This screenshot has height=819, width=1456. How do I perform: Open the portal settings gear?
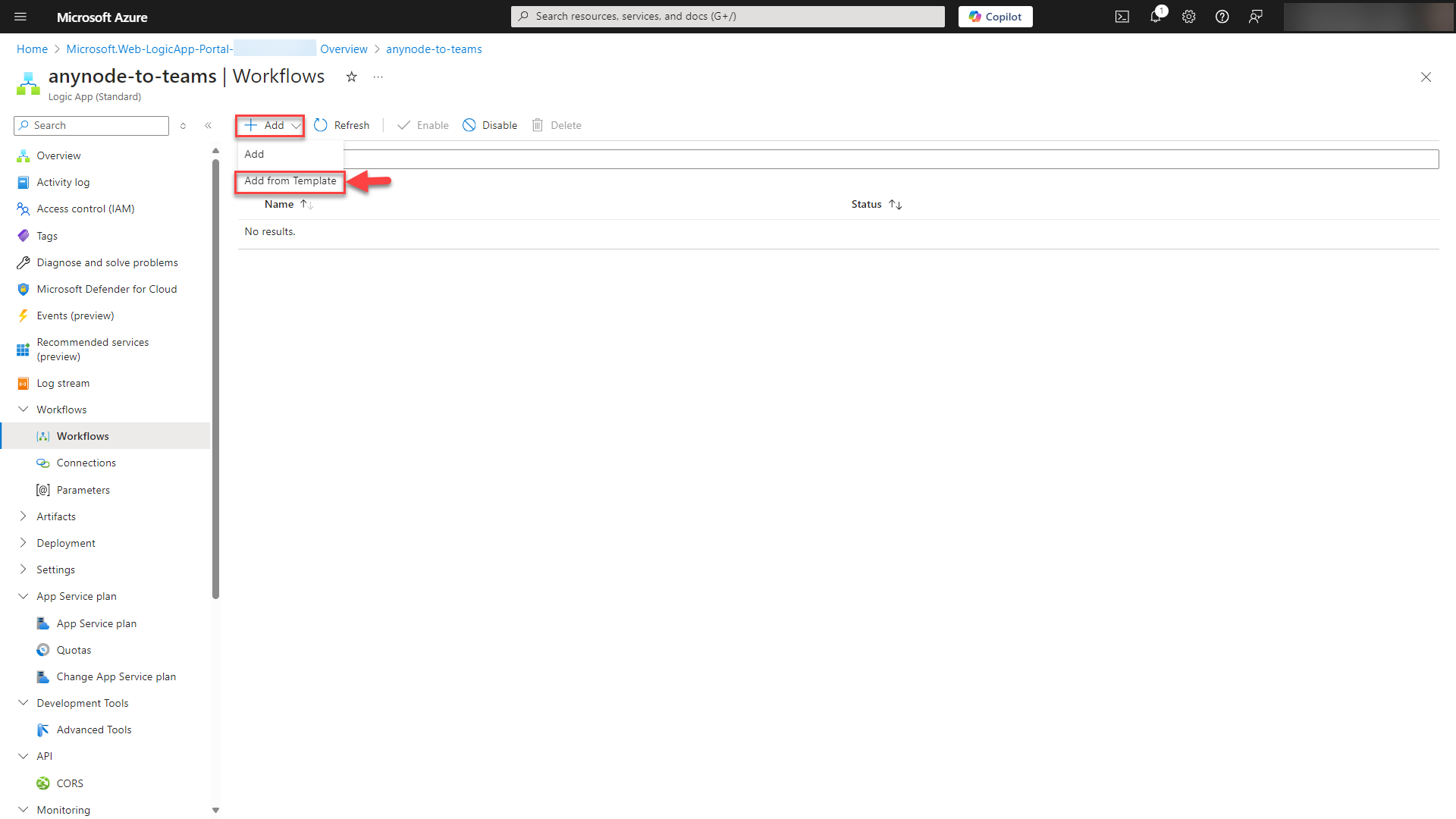(1188, 16)
